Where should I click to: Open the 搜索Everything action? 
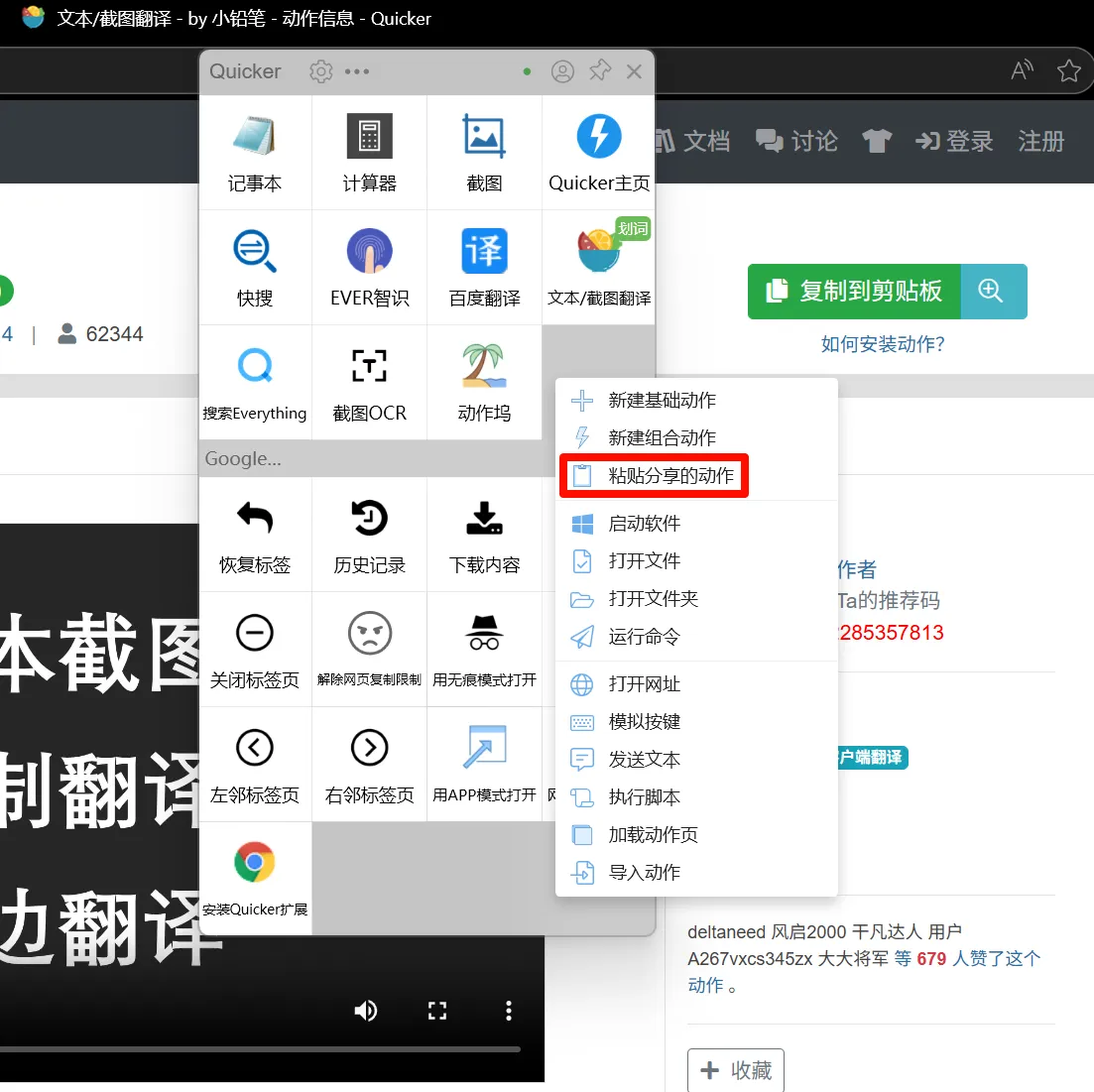255,383
